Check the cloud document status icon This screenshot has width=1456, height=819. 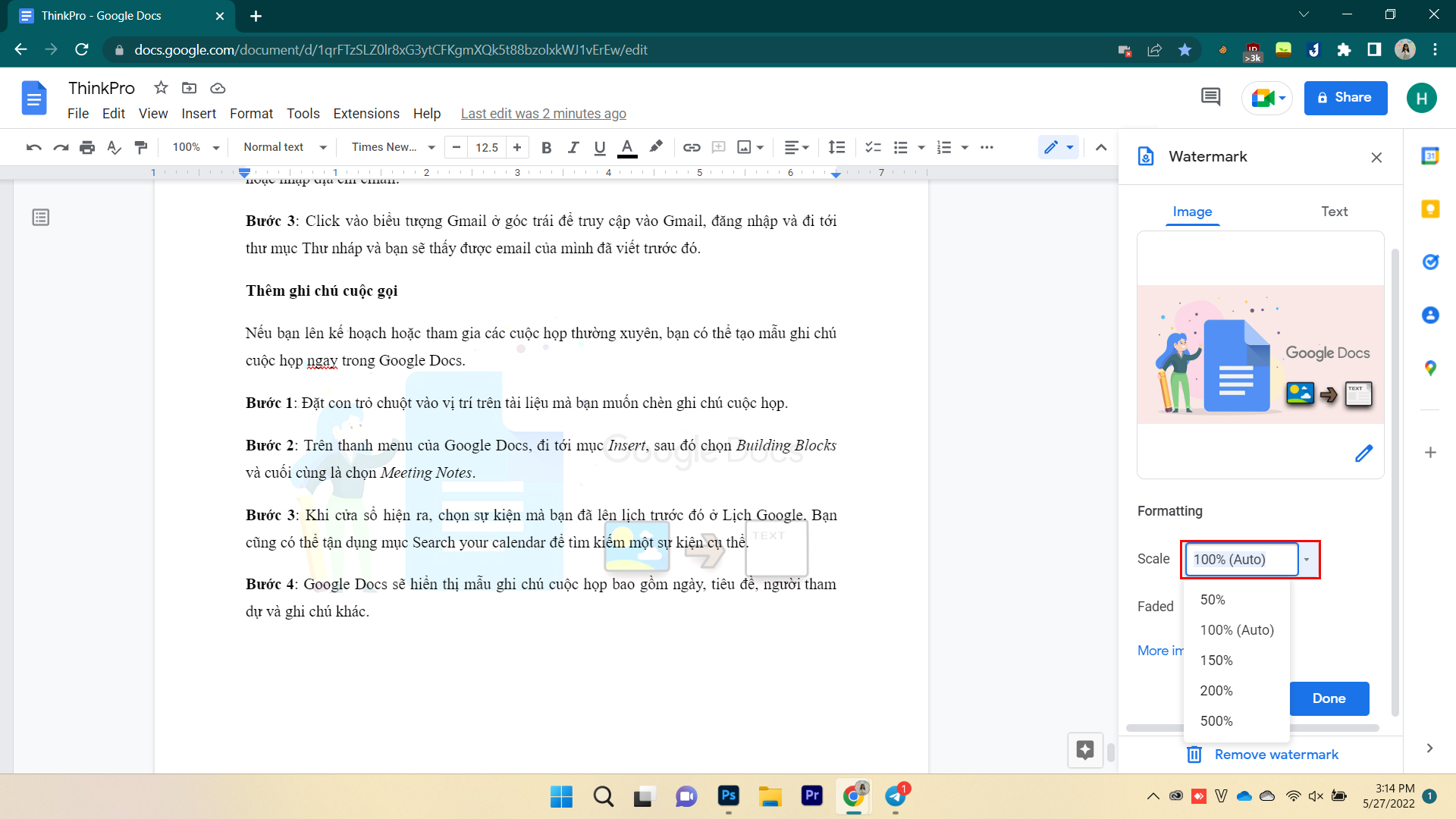tap(218, 88)
